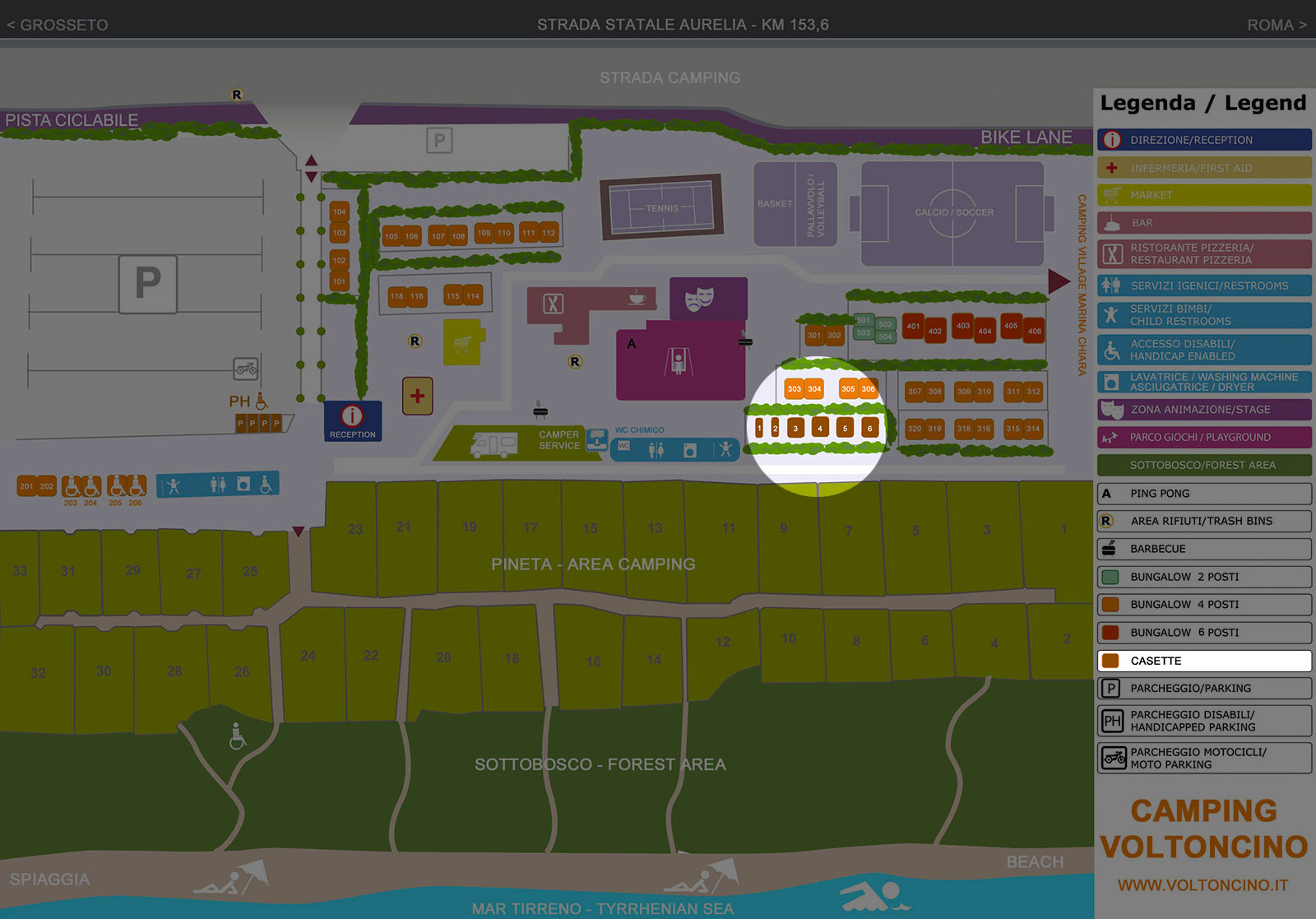1316x919 pixels.
Task: Select the Direzione/Reception legend entry
Action: (1204, 140)
